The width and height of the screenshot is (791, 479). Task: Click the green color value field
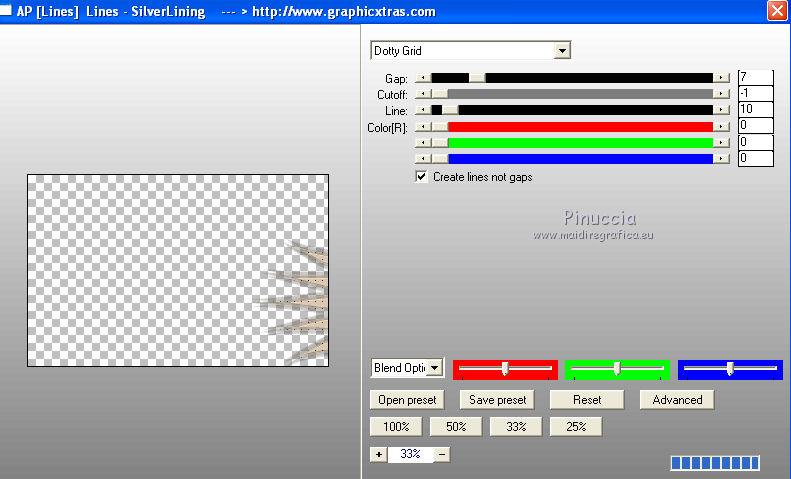(x=755, y=142)
